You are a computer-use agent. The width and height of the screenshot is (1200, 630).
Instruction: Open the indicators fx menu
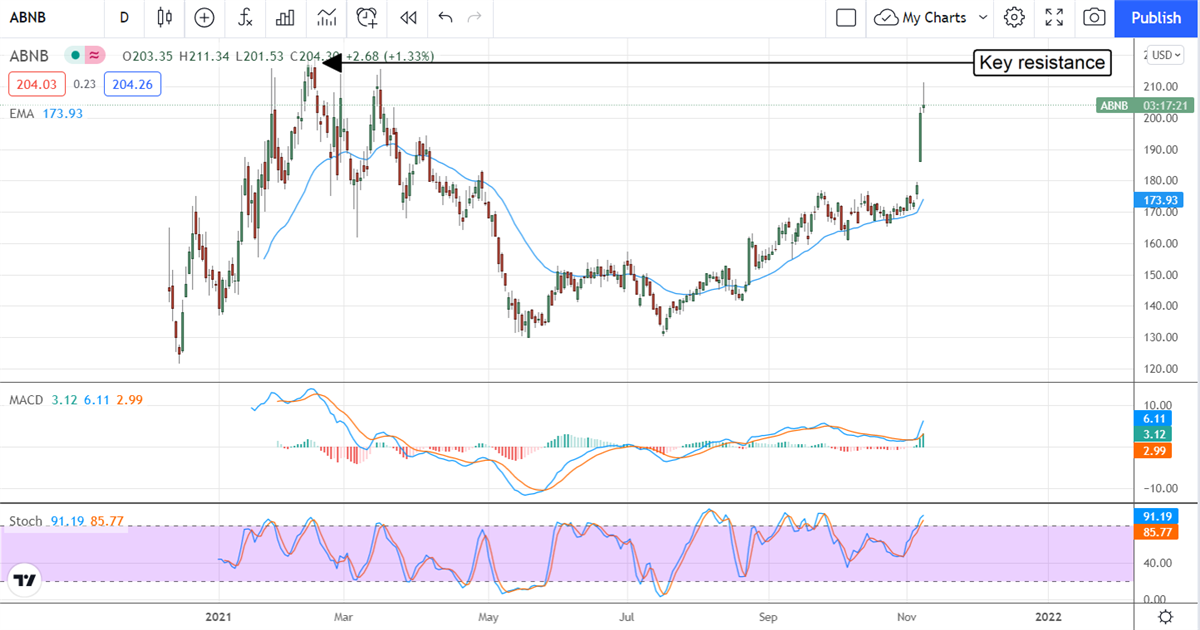(245, 17)
